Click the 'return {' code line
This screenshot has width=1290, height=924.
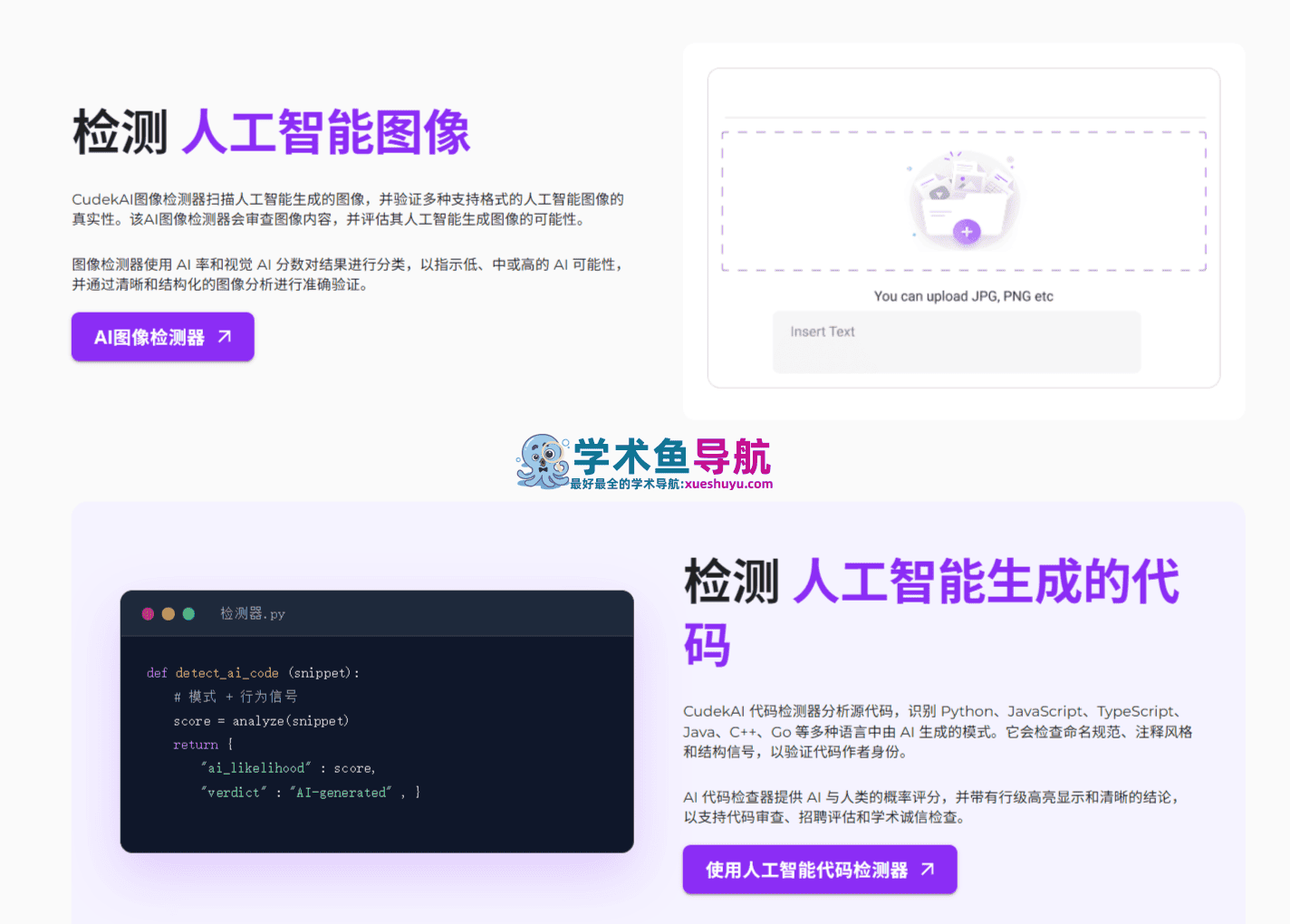point(203,745)
